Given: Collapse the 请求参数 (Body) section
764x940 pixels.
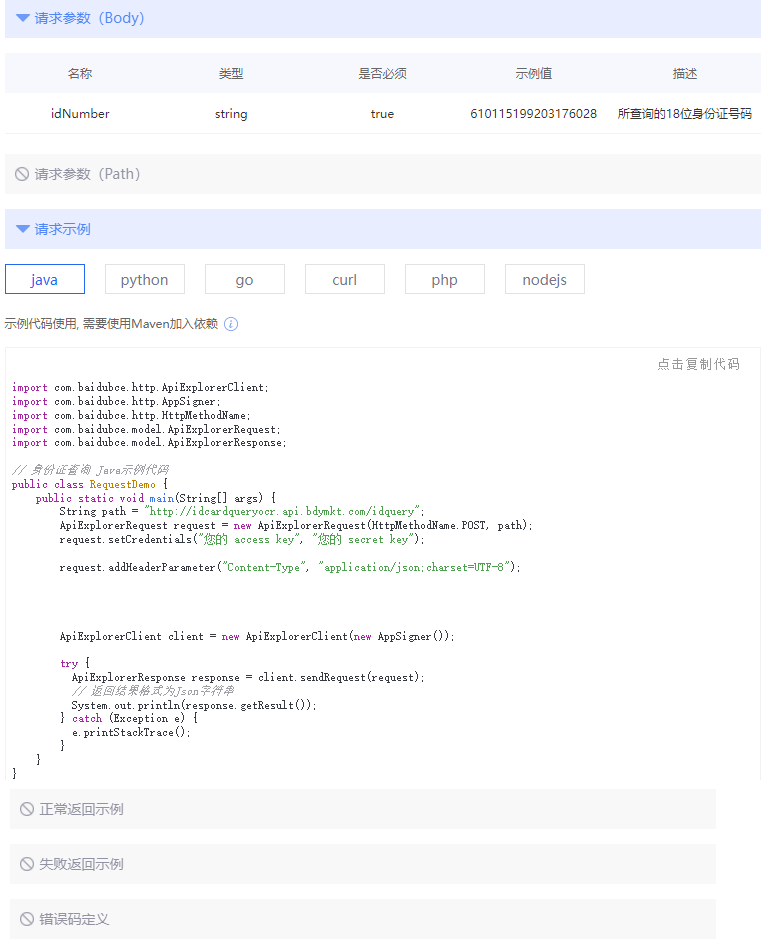Looking at the screenshot, I should [383, 19].
